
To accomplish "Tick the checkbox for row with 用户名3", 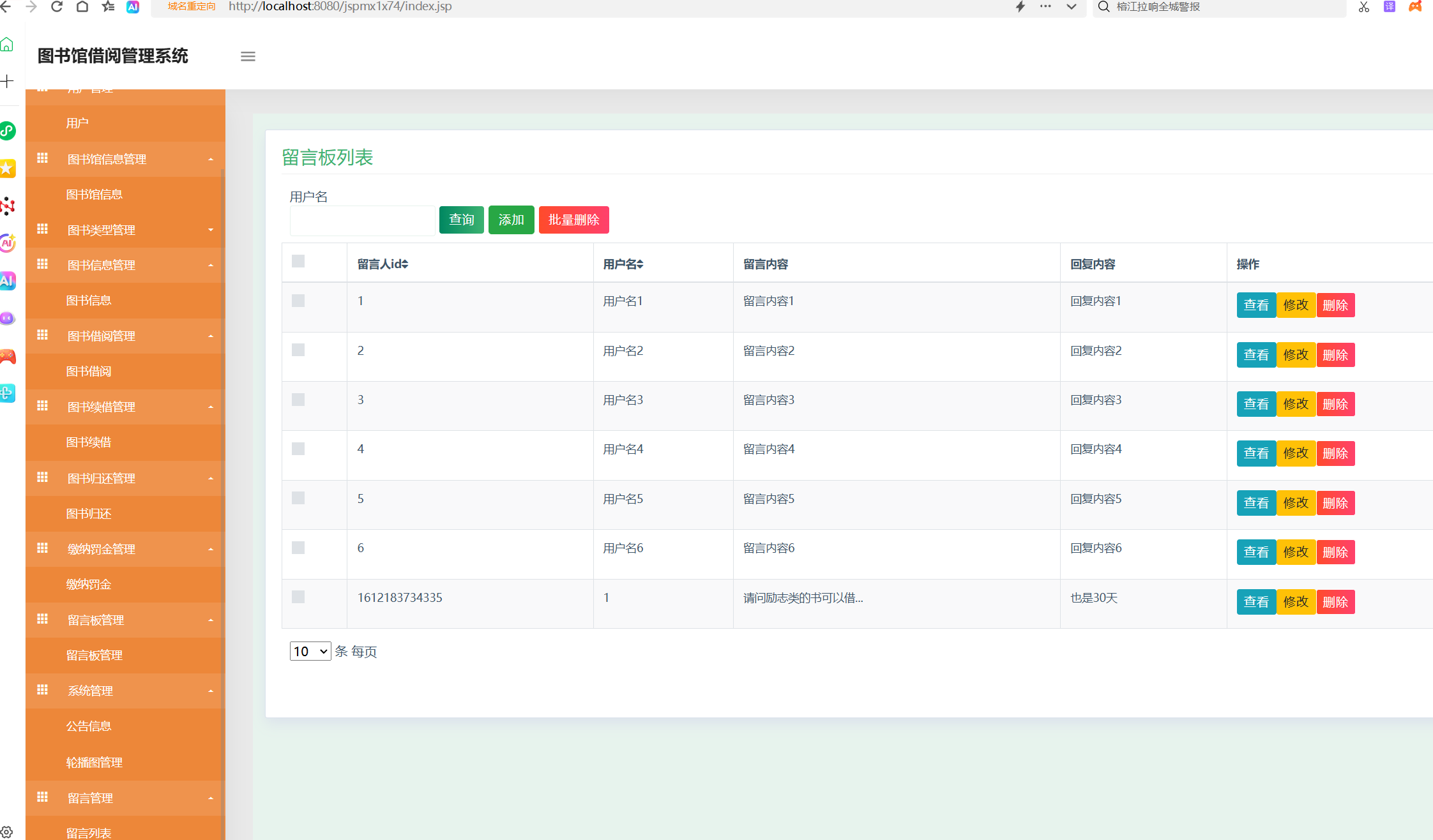I will point(298,400).
